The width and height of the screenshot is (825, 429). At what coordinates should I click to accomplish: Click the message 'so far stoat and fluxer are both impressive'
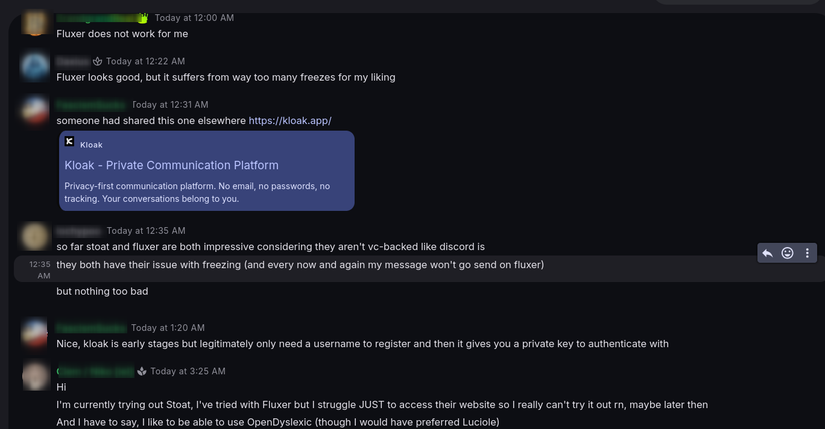click(x=270, y=247)
